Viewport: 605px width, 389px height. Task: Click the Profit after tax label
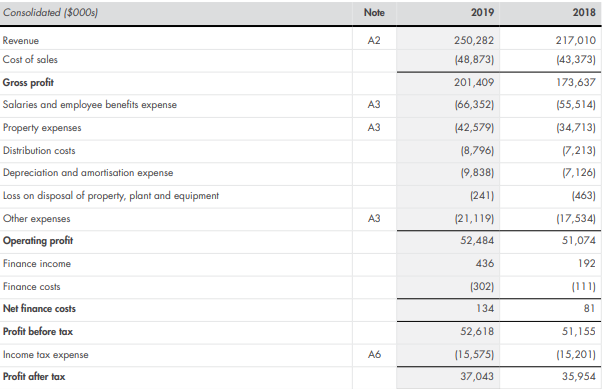[34, 377]
